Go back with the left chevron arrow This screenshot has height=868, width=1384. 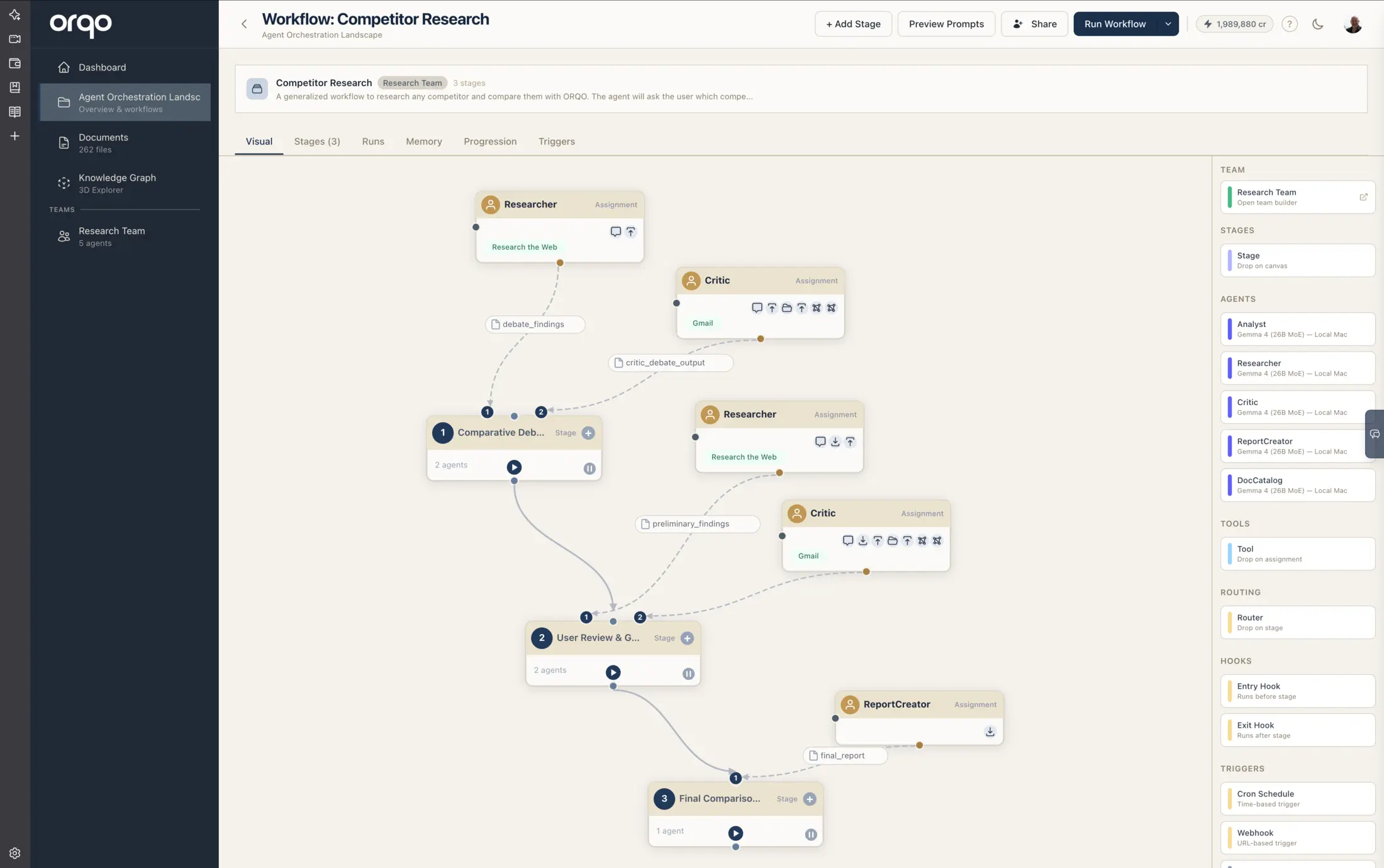pos(244,24)
